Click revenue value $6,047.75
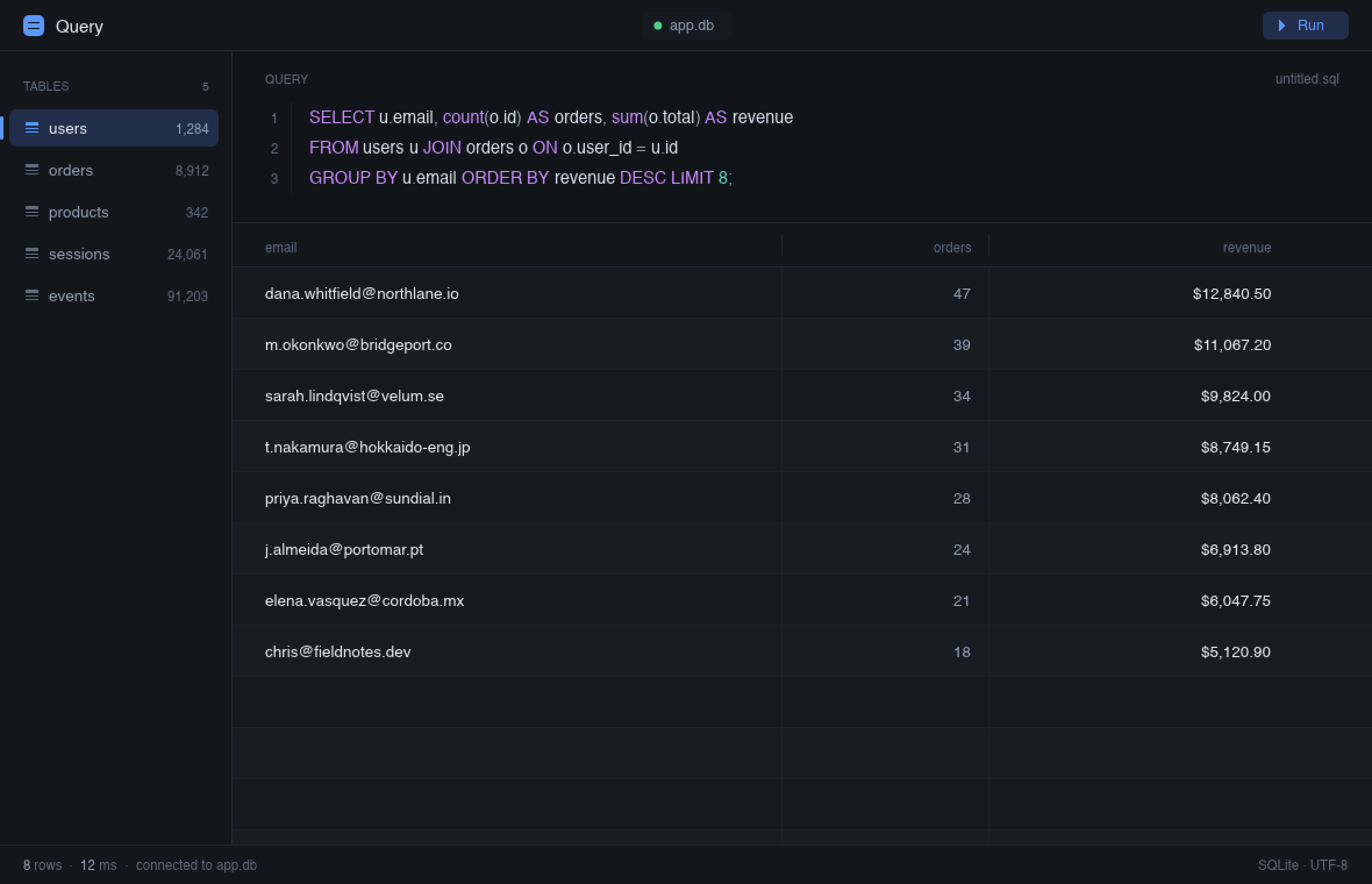This screenshot has width=1372, height=884. [x=1236, y=601]
